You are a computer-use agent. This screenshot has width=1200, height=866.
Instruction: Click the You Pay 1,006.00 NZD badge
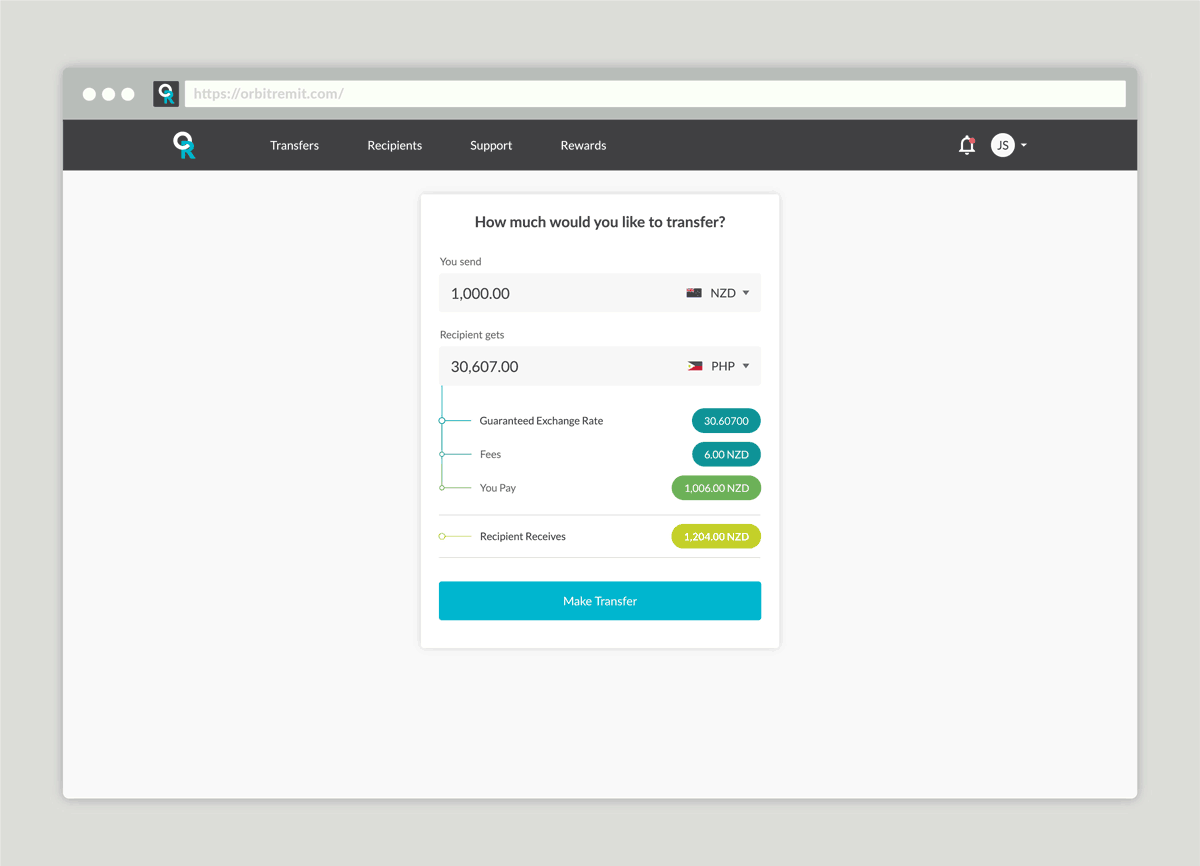pos(715,487)
